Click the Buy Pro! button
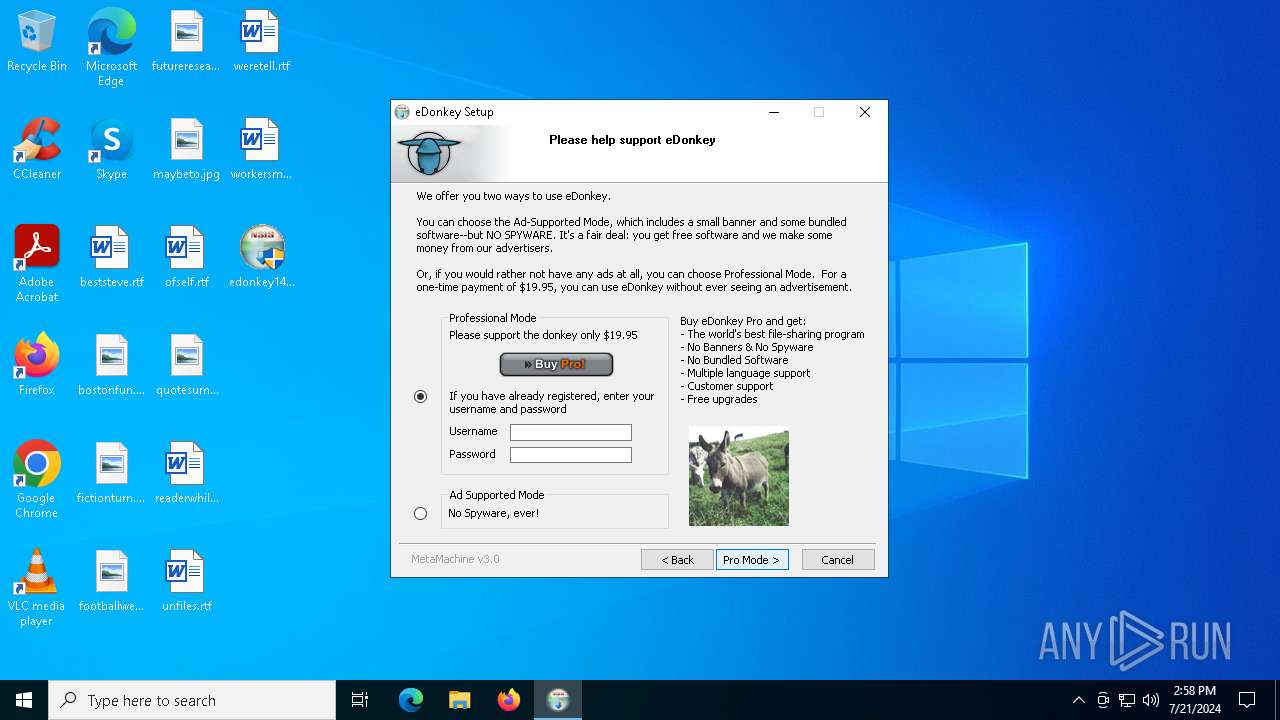The width and height of the screenshot is (1280, 720). [556, 364]
